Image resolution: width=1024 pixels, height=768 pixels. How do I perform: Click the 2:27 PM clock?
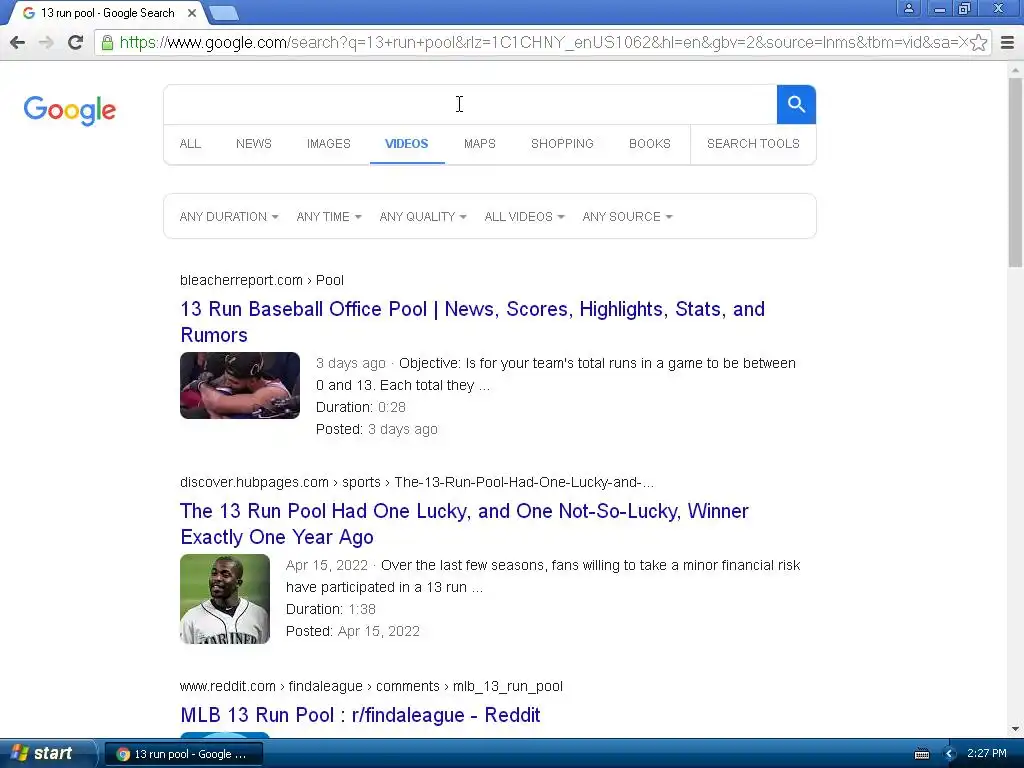coord(987,753)
